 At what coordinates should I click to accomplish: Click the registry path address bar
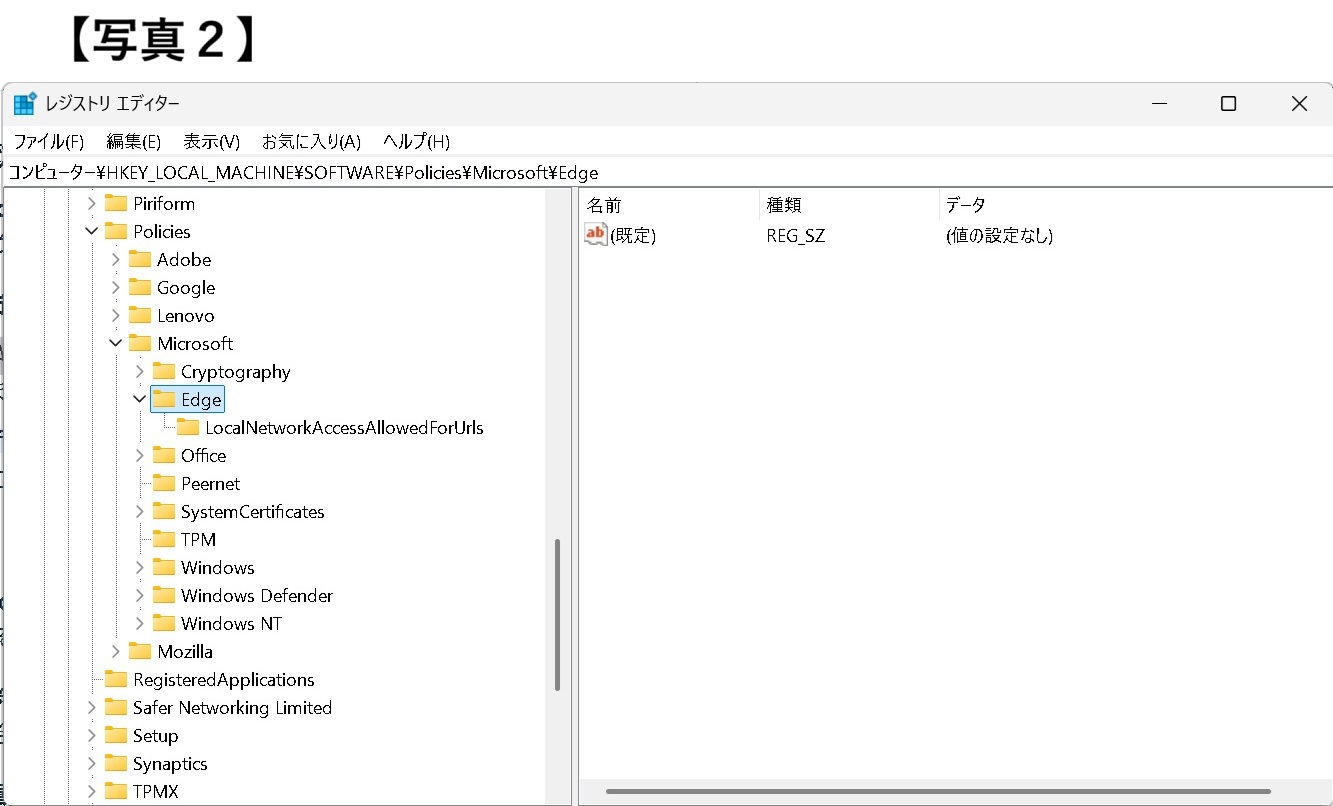pos(668,172)
